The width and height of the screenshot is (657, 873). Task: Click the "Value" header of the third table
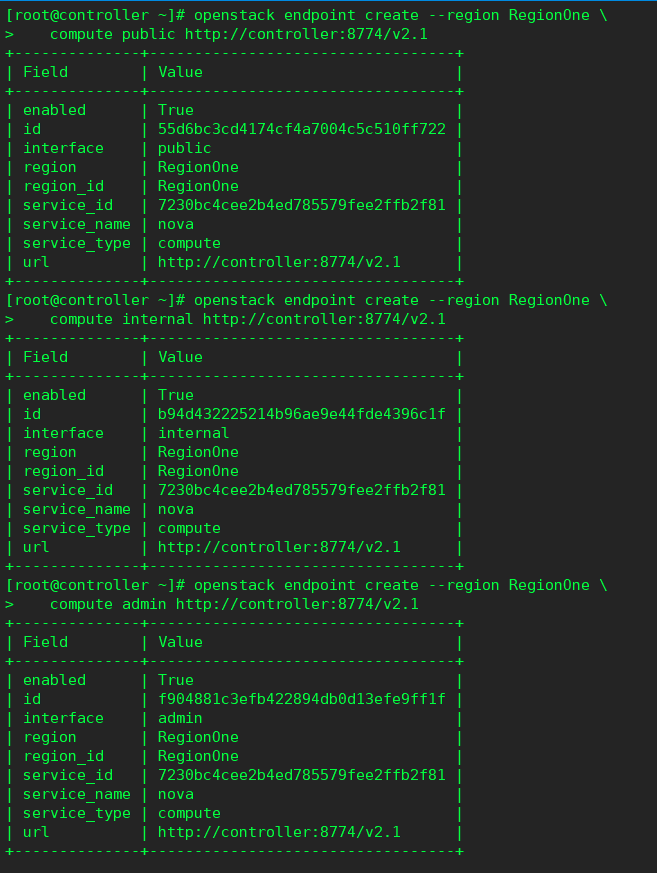[180, 642]
